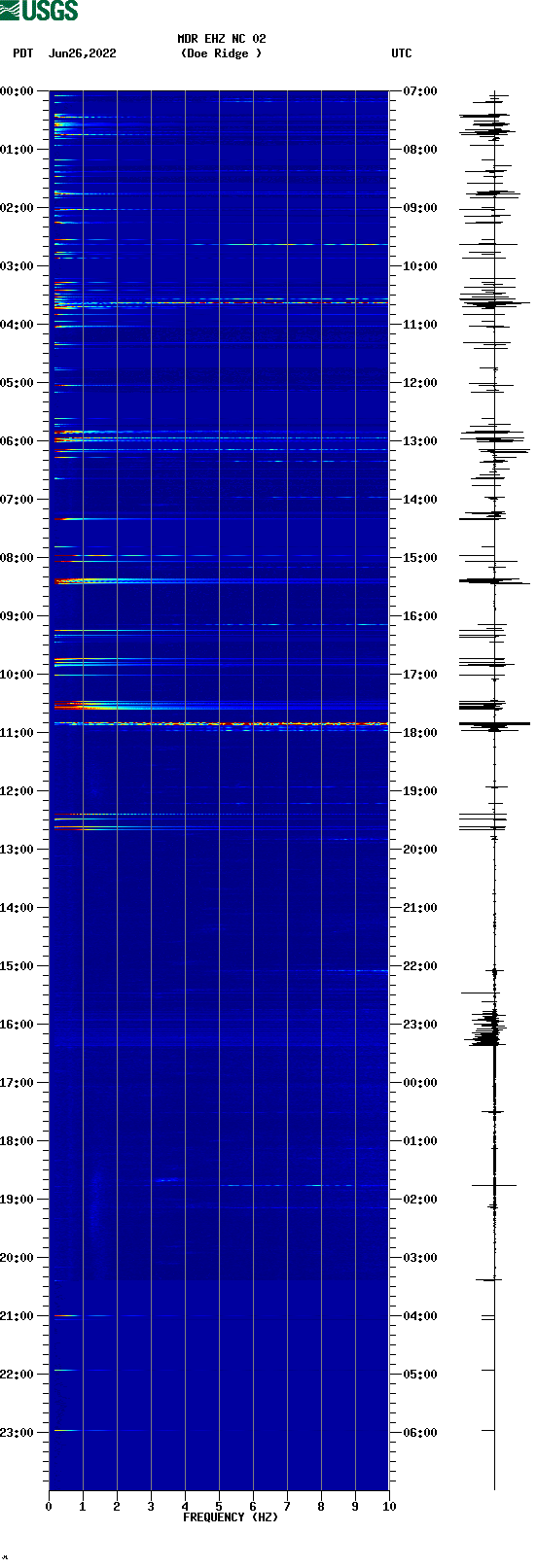Click the 3 Hz frequency tick label
This screenshot has height=1568, width=537.
pos(151,1507)
